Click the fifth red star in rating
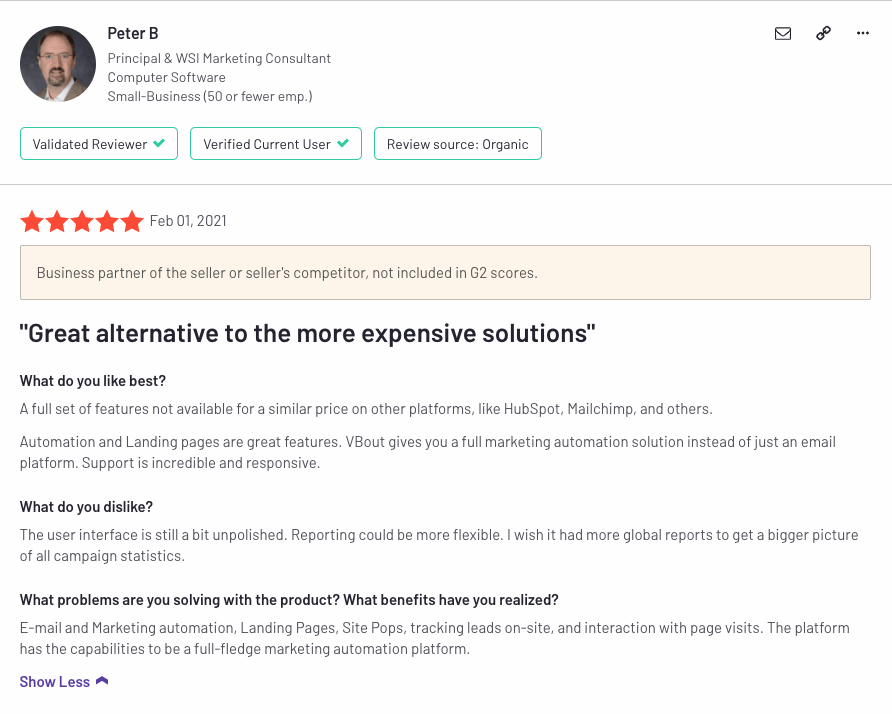Screen dimensions: 892x714 tap(131, 221)
